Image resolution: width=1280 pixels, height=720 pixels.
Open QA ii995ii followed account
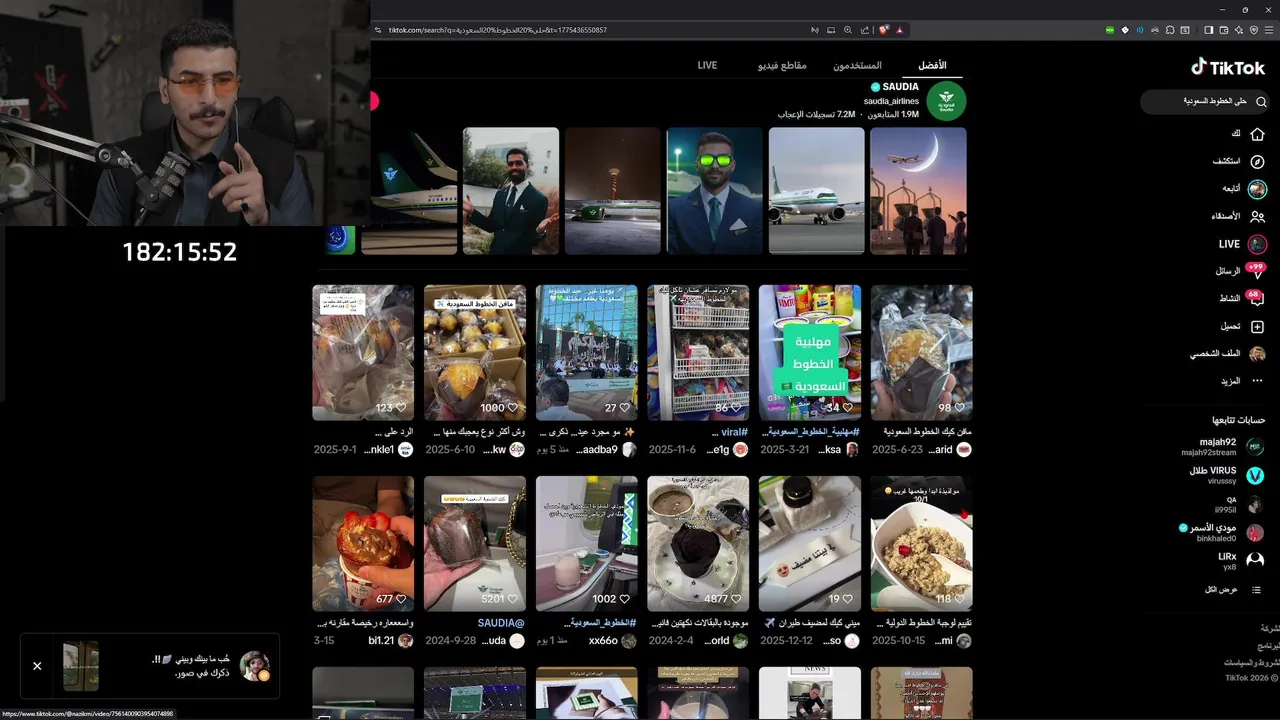click(x=1238, y=504)
